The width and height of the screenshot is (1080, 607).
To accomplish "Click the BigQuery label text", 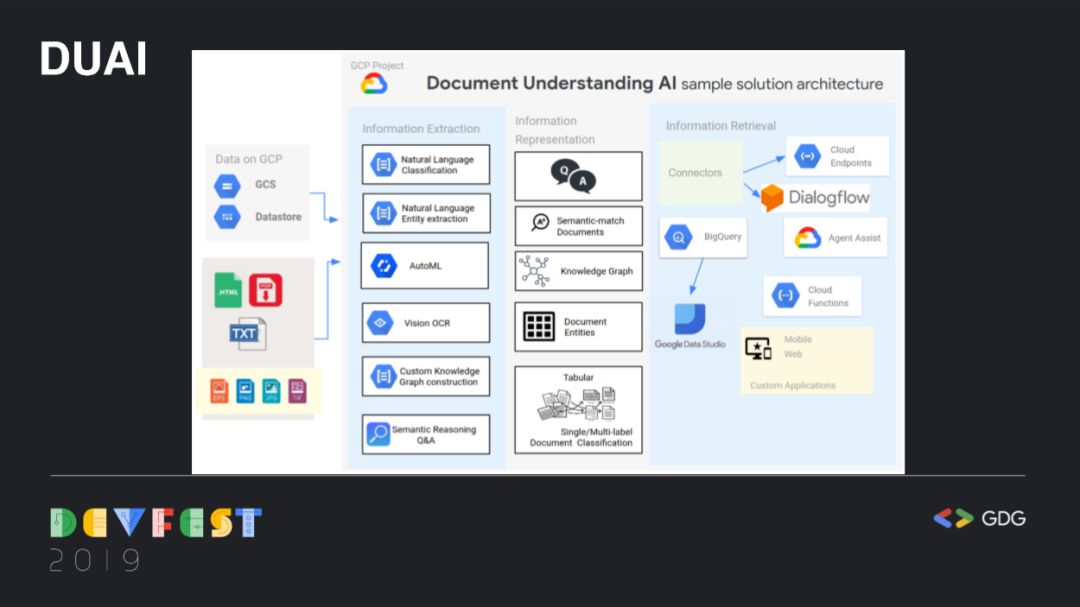I will pos(723,237).
